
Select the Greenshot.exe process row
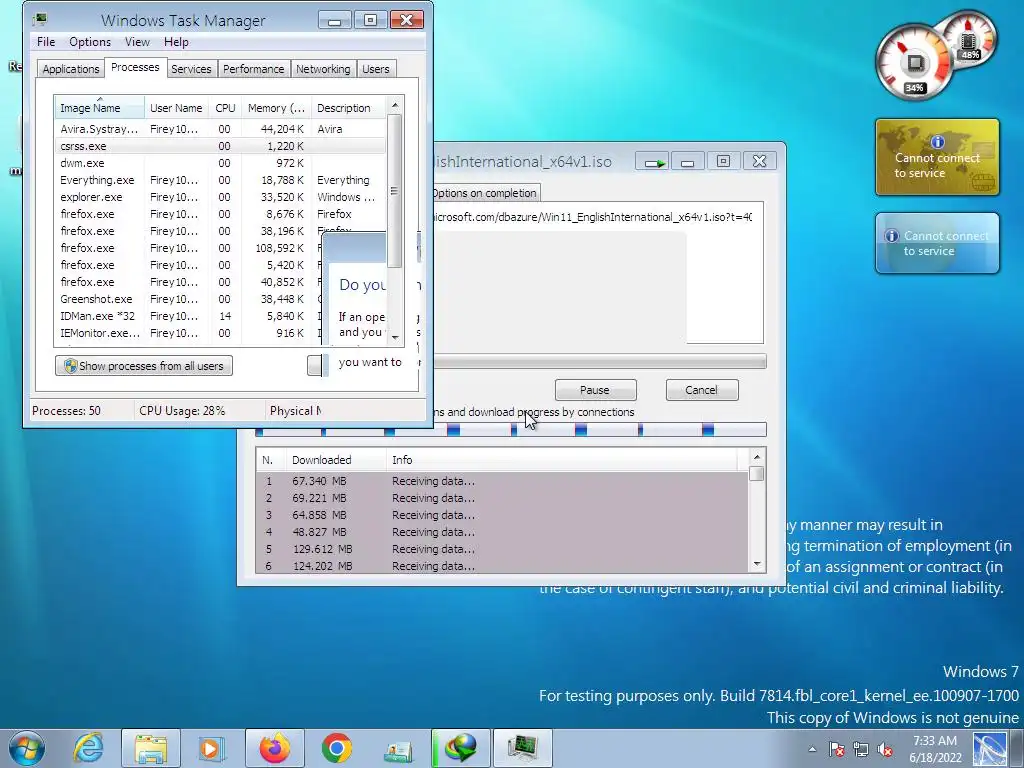tap(188, 299)
